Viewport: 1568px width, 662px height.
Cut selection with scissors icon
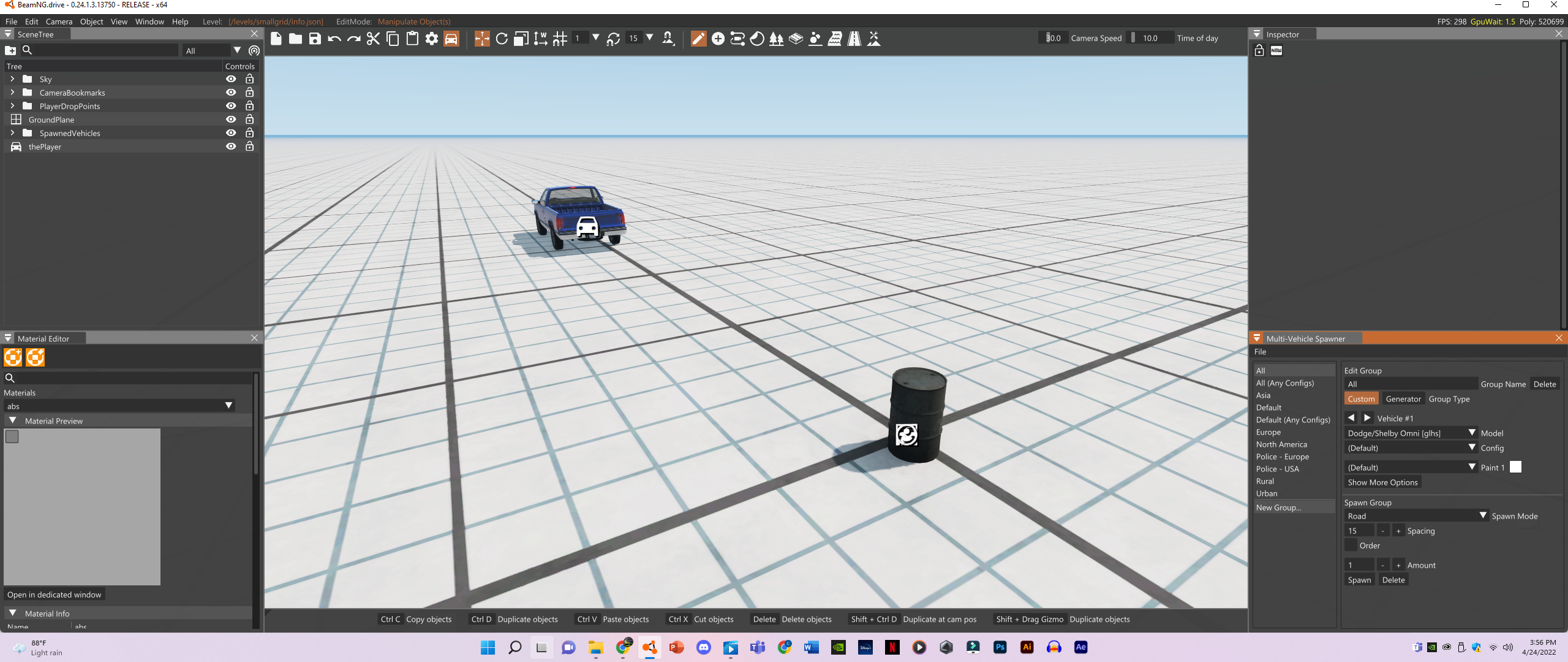pos(373,39)
